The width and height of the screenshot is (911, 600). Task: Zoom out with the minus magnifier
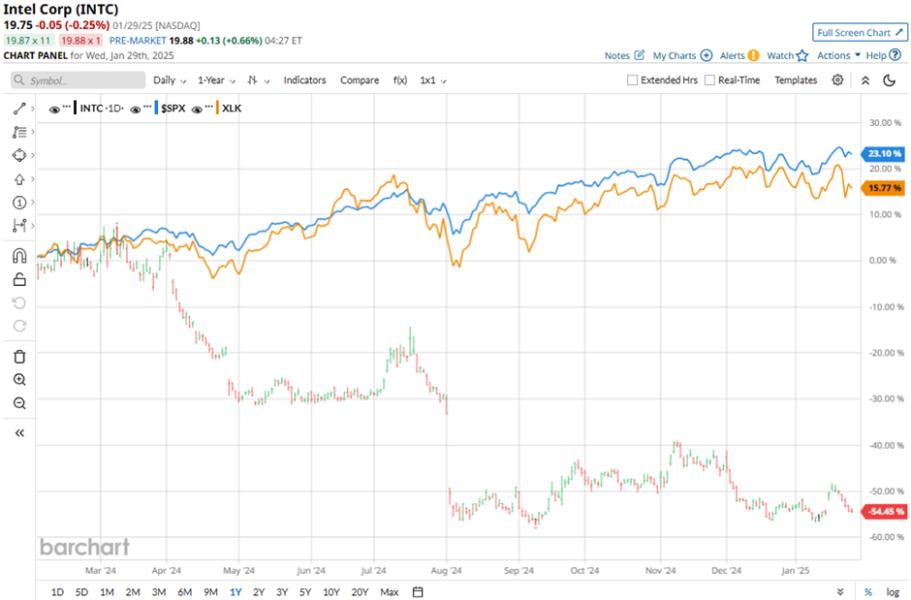point(18,404)
